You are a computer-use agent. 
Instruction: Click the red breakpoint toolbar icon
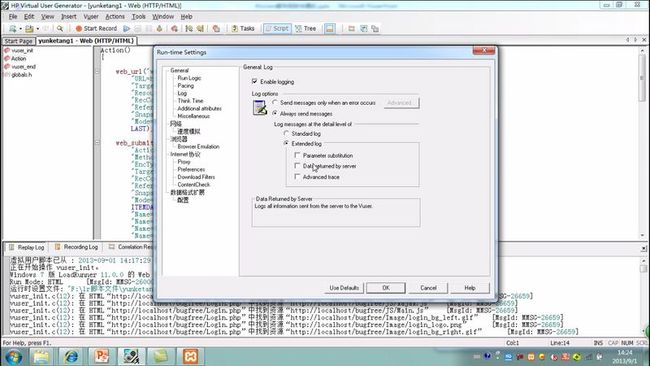(175, 28)
